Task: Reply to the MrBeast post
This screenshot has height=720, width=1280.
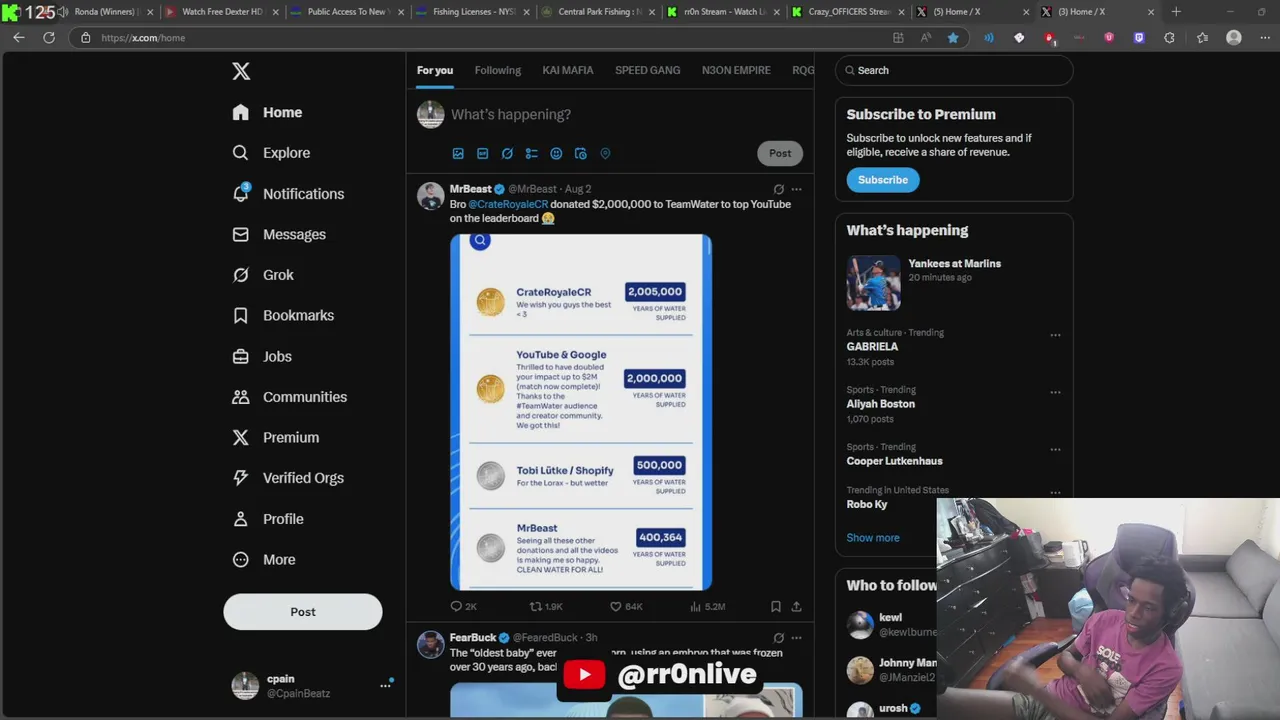Action: pyautogui.click(x=463, y=606)
